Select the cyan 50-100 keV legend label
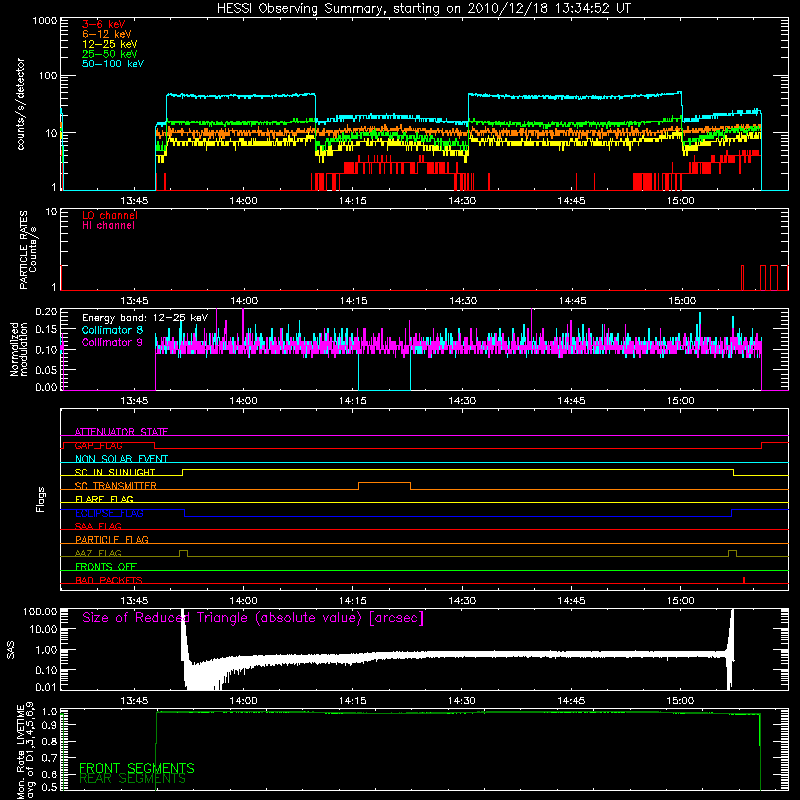Image resolution: width=800 pixels, height=800 pixels. click(x=113, y=64)
